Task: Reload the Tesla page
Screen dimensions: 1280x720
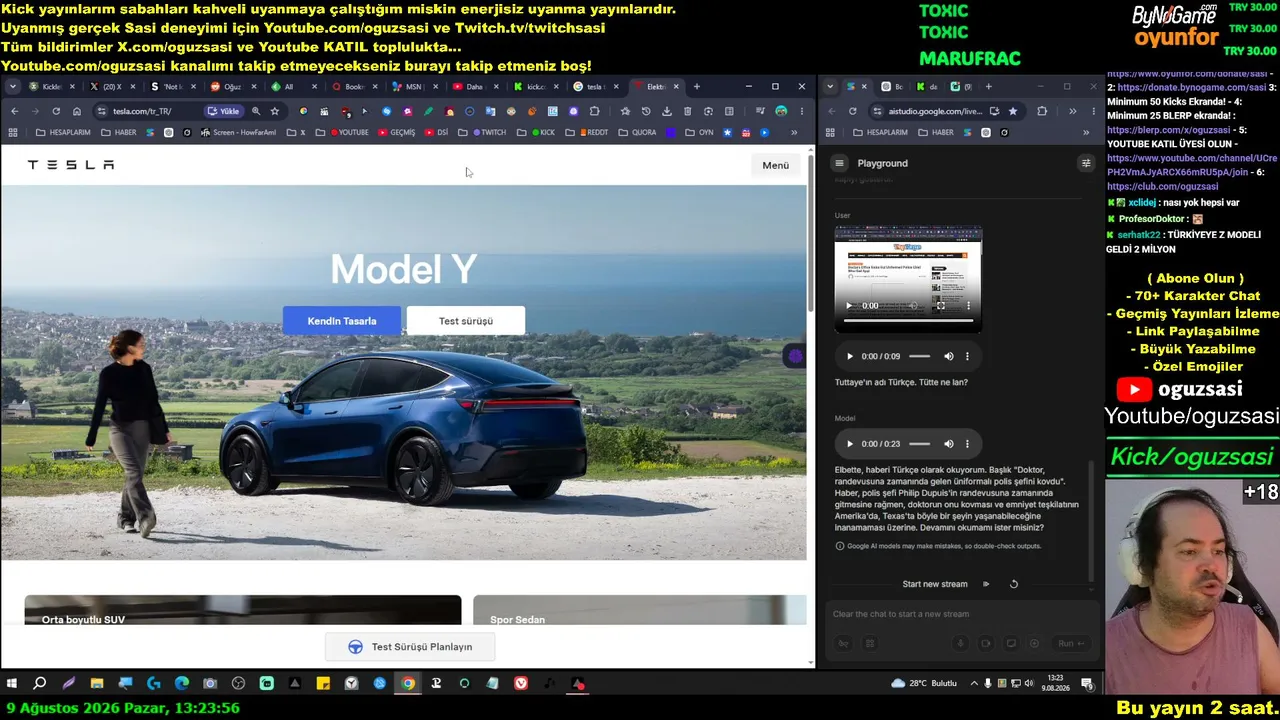Action: [x=56, y=111]
